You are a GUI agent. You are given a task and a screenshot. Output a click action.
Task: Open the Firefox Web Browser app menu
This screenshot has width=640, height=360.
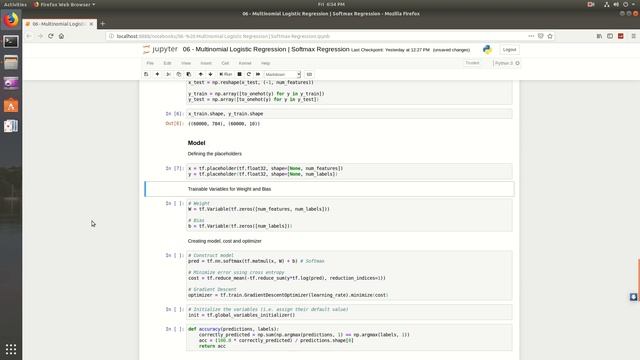click(x=64, y=4)
